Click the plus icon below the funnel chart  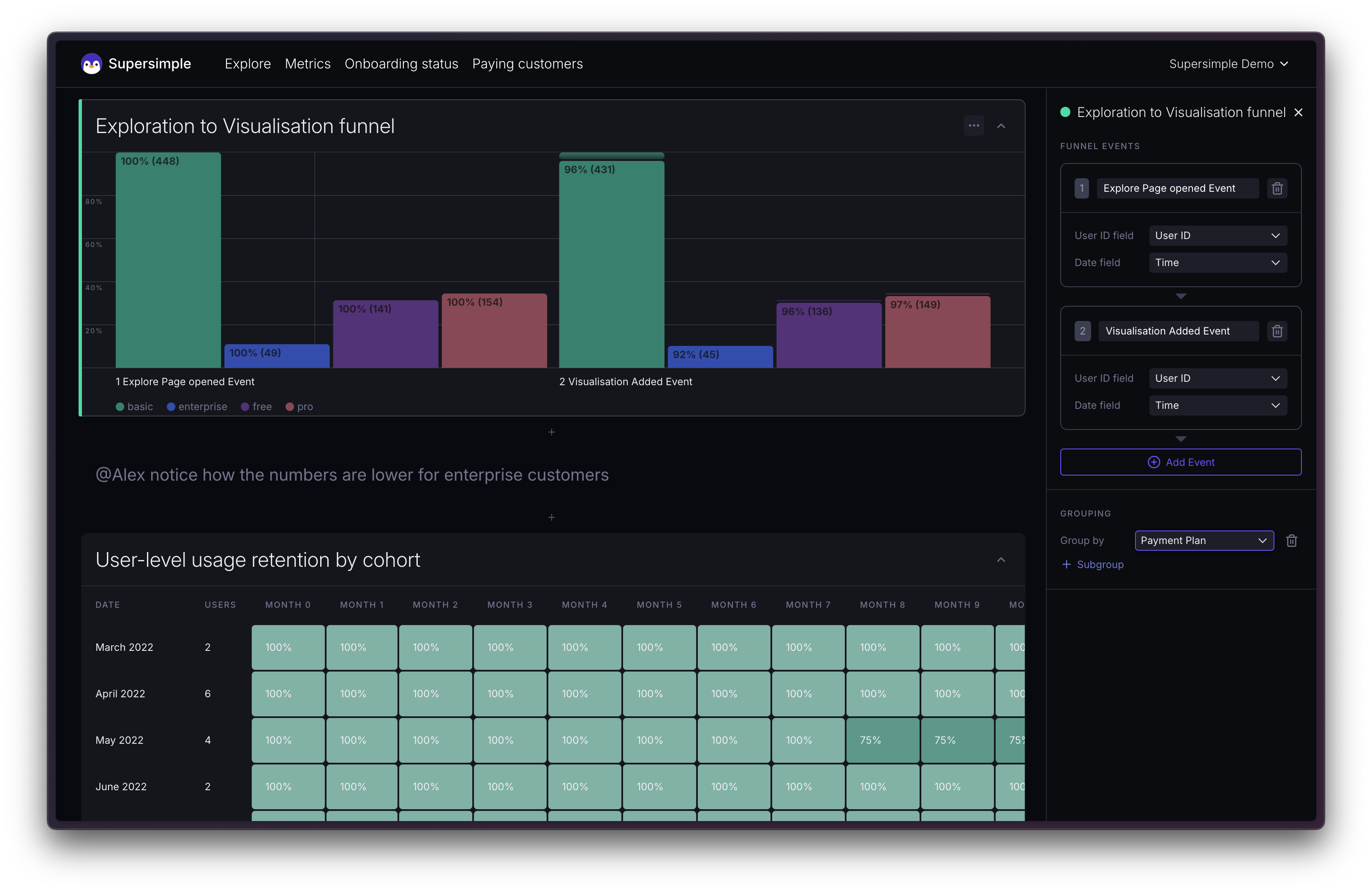pyautogui.click(x=552, y=432)
